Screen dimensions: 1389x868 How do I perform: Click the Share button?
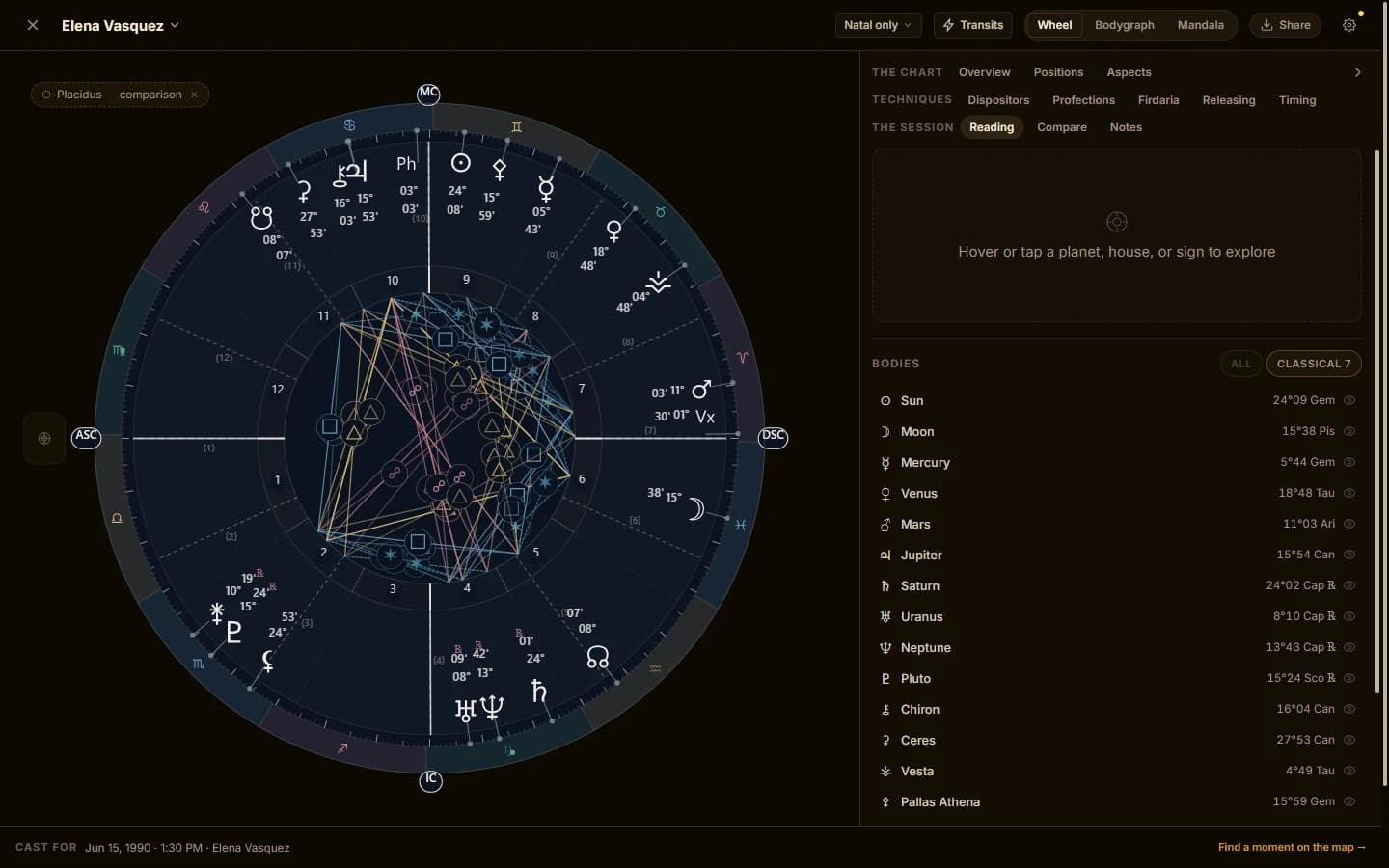click(1286, 25)
